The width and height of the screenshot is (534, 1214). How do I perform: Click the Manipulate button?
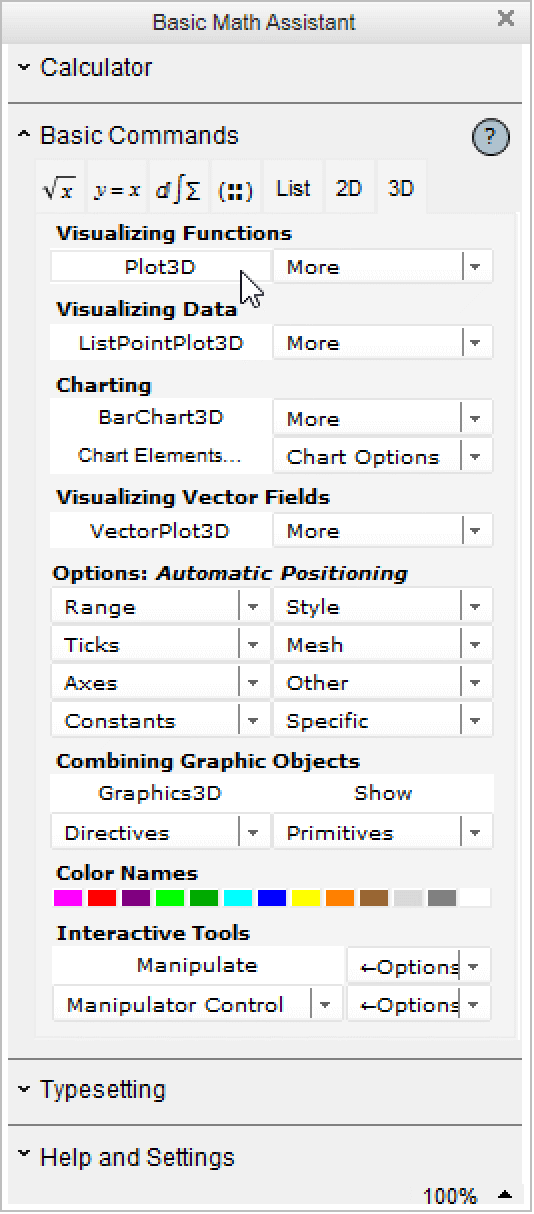[197, 966]
